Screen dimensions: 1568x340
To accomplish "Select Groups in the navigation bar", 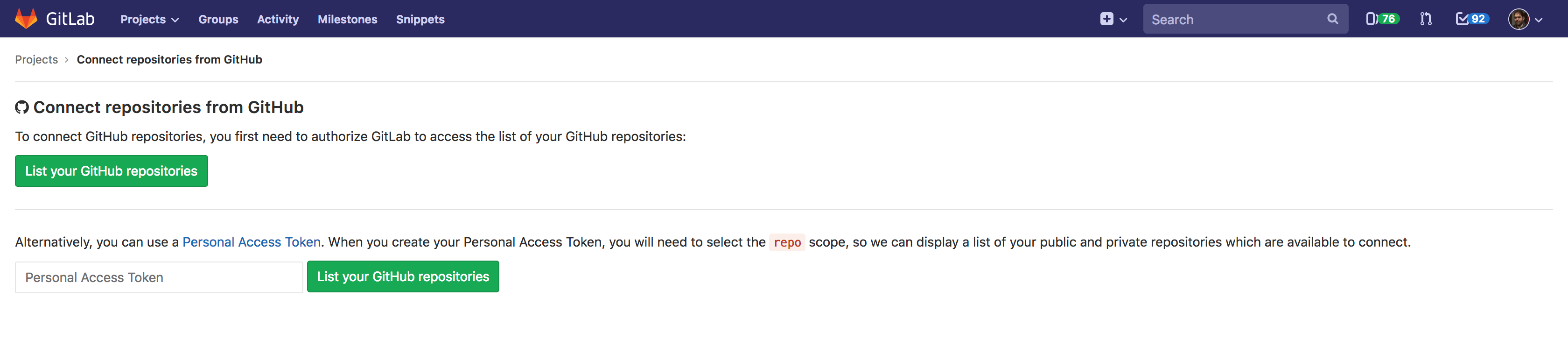I will (x=218, y=19).
